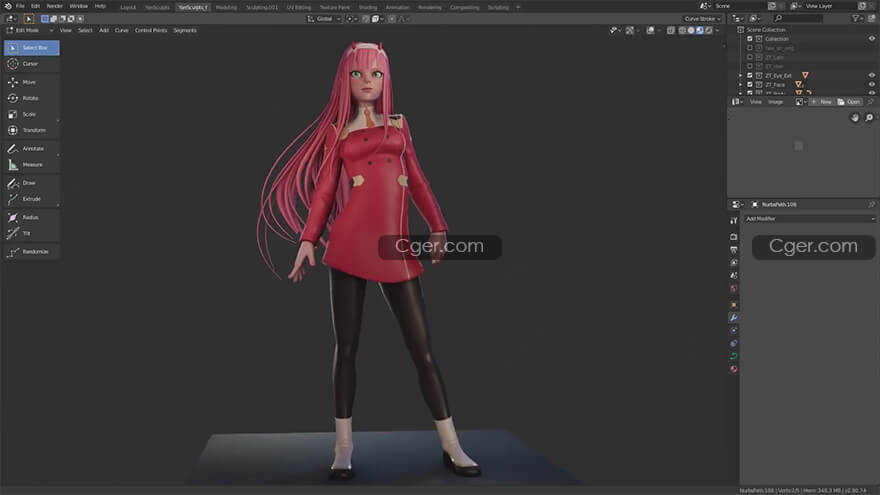The width and height of the screenshot is (880, 495).
Task: Activate the curve Draw tool
Action: (31, 183)
